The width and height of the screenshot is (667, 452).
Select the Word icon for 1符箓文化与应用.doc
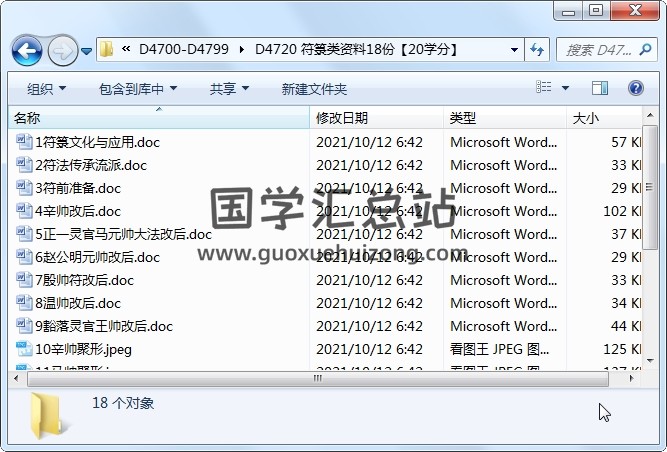point(24,142)
